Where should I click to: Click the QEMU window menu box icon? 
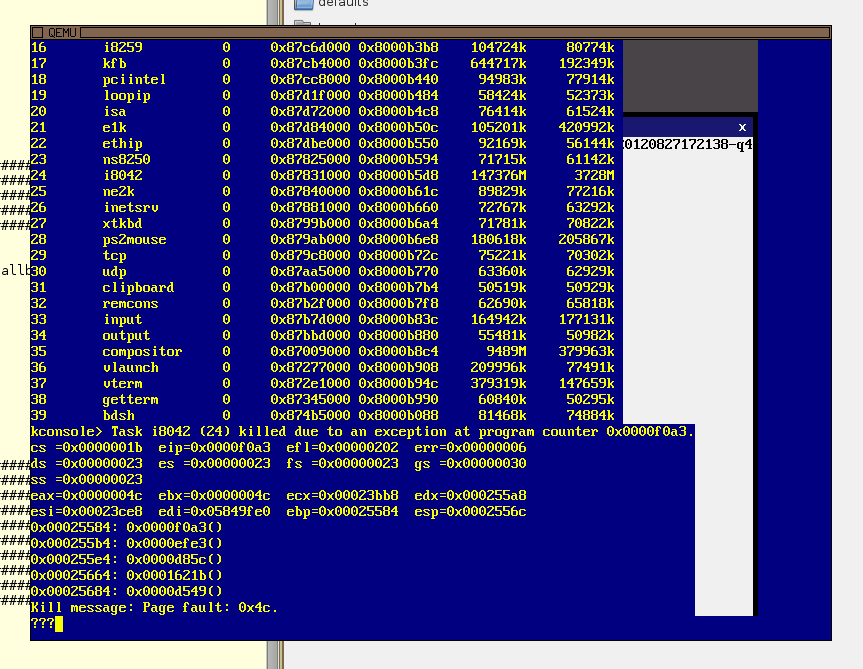[x=37, y=32]
